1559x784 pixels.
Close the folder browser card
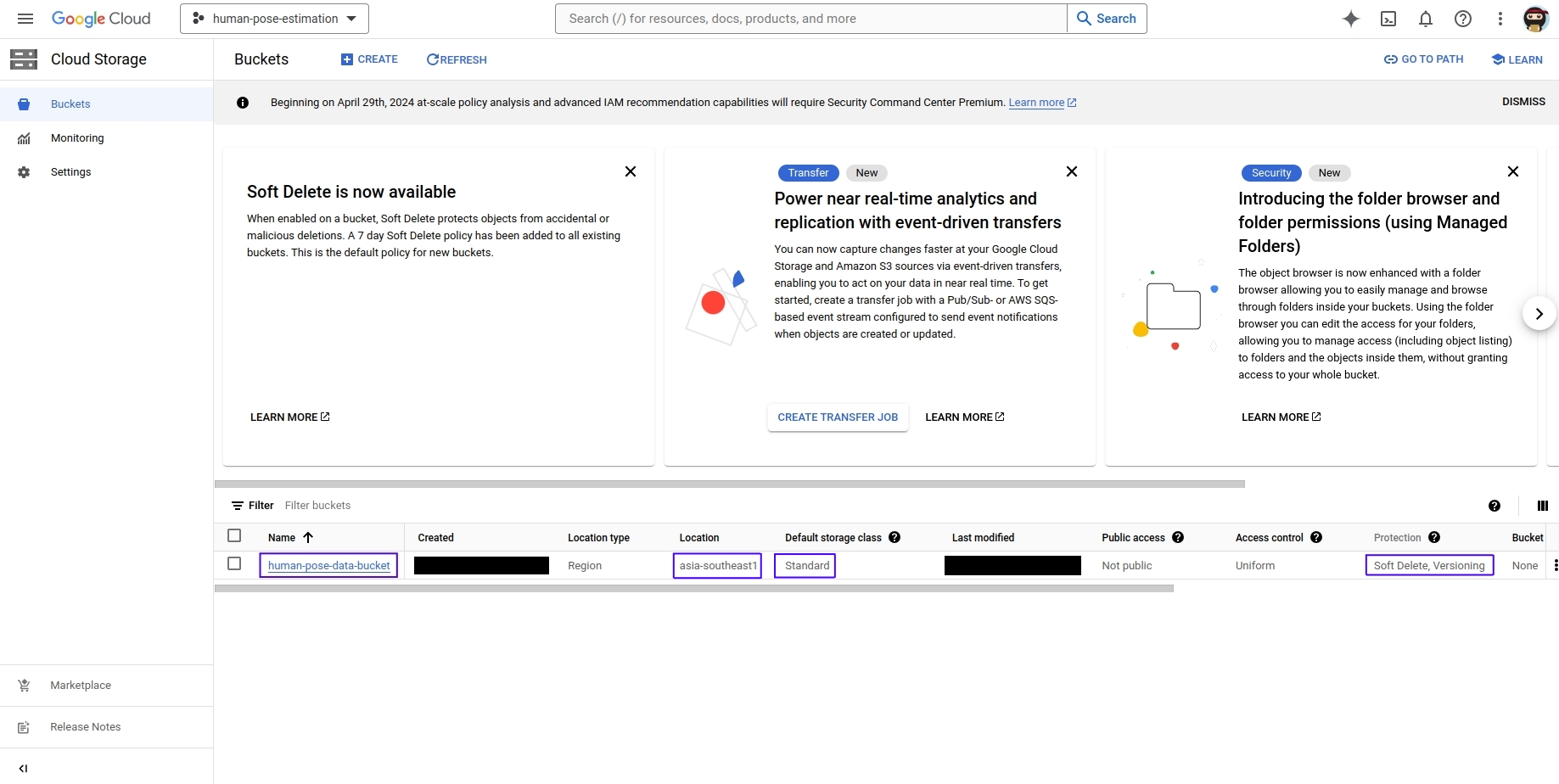(x=1513, y=171)
